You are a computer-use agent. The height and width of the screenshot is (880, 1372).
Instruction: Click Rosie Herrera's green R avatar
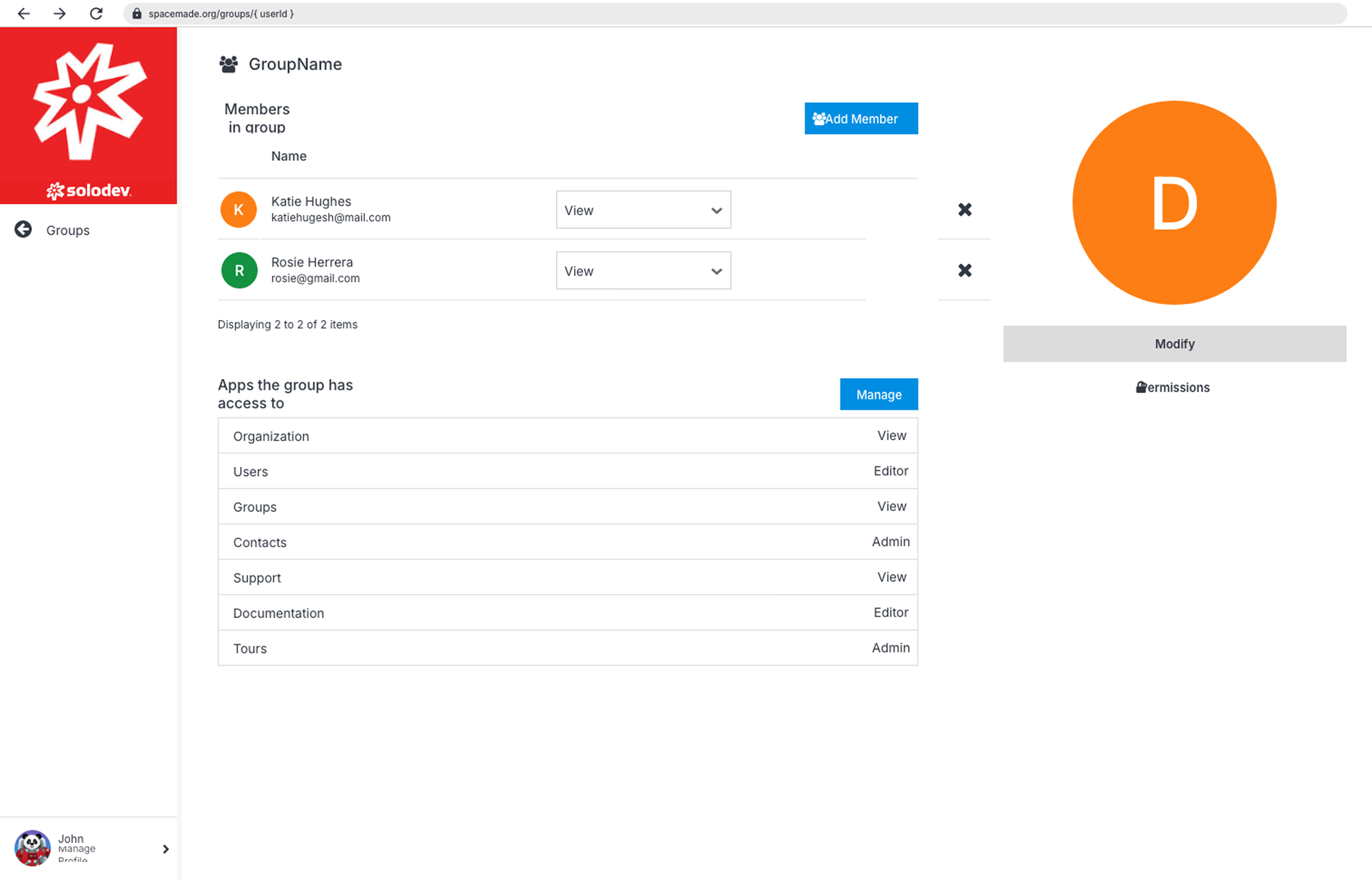[x=239, y=270]
